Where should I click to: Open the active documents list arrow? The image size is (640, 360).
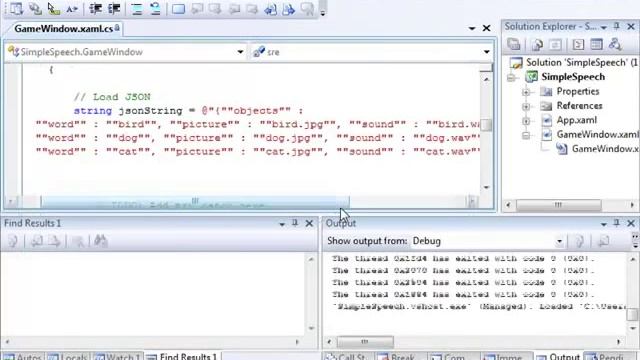click(472, 28)
